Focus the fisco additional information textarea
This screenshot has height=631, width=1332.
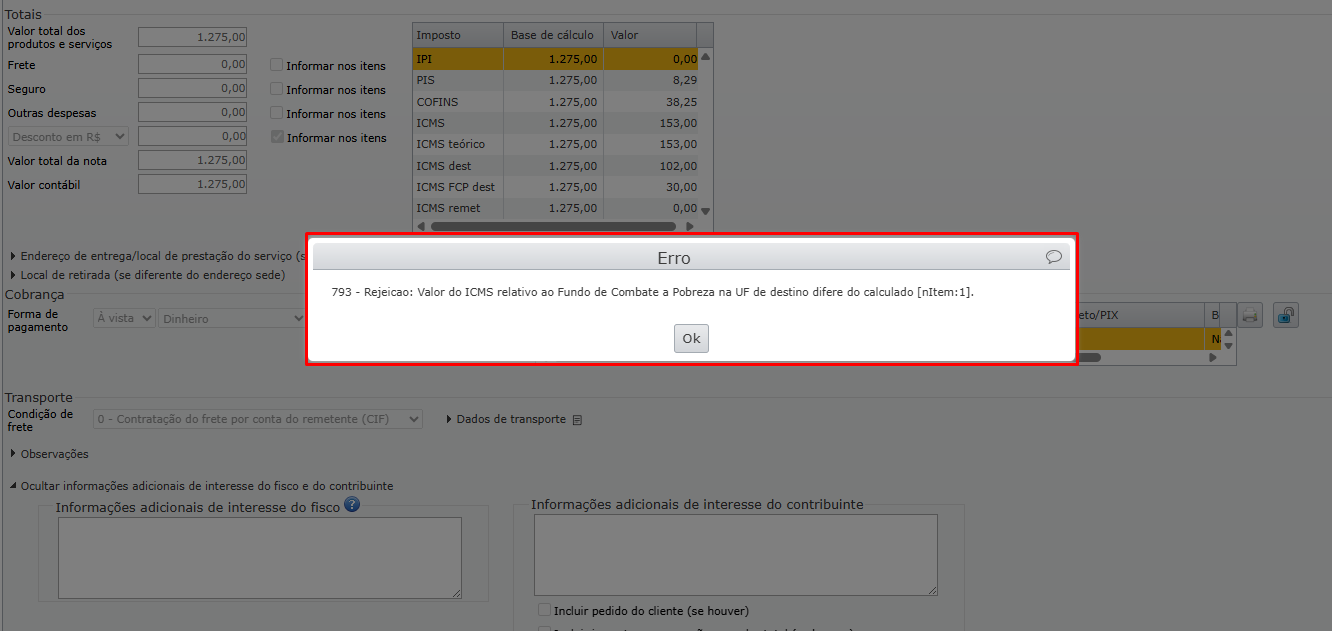coord(260,558)
